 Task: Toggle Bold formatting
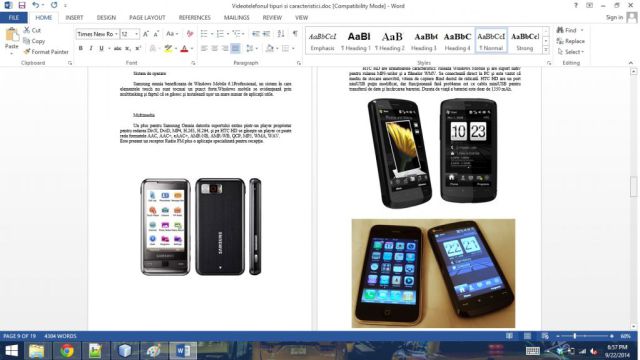pos(80,48)
